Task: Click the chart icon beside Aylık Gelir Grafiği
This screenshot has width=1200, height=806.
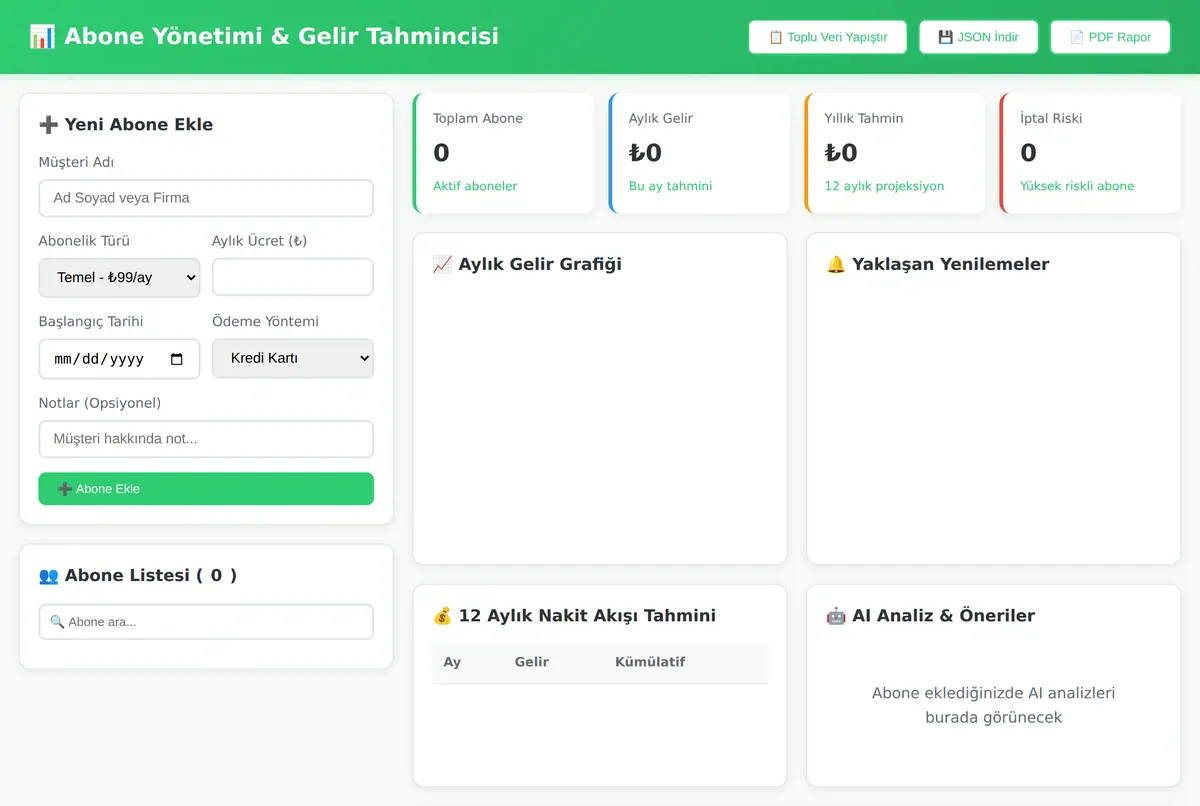Action: 442,265
